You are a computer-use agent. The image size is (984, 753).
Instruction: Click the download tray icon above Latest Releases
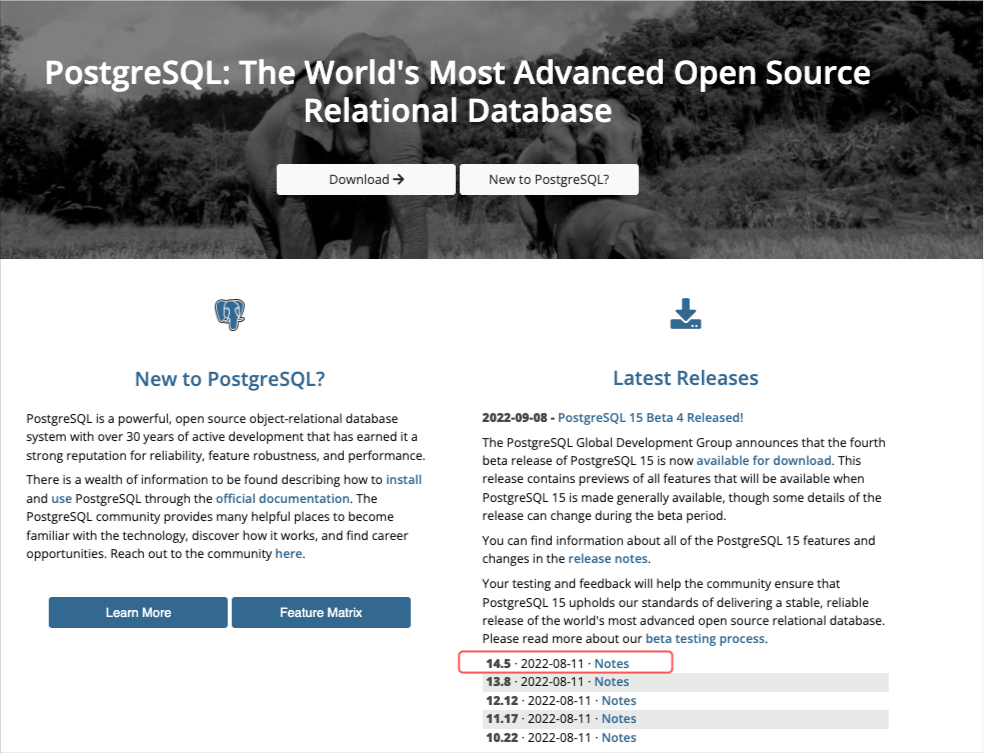point(685,314)
